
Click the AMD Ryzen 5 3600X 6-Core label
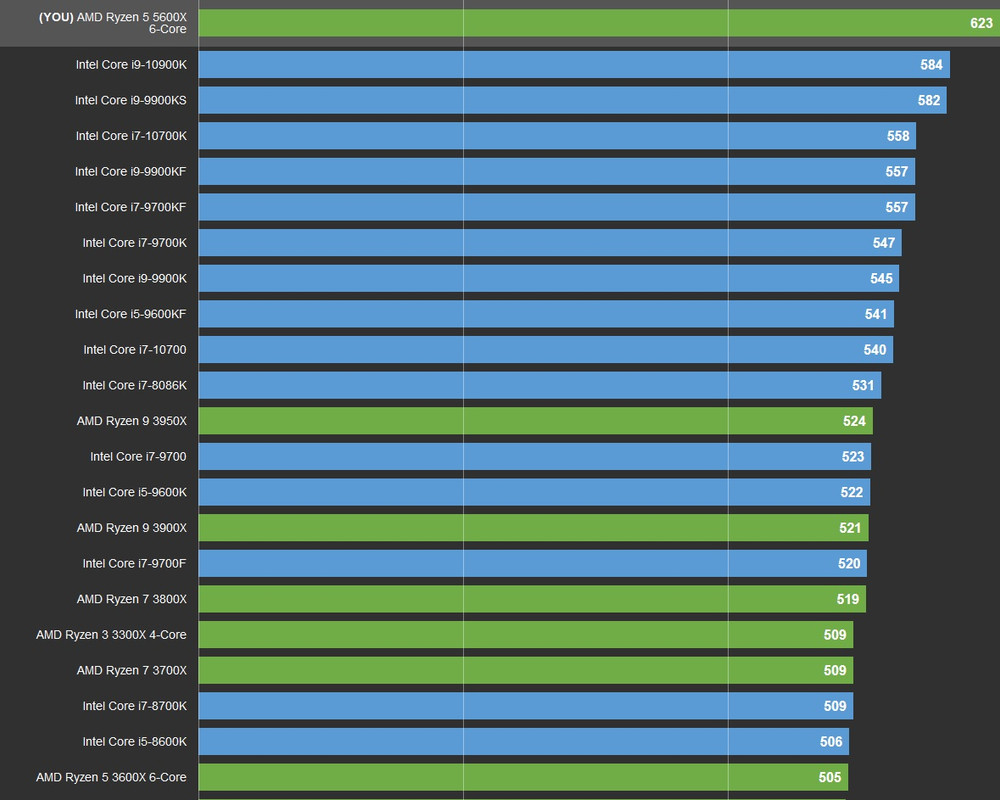pyautogui.click(x=112, y=778)
